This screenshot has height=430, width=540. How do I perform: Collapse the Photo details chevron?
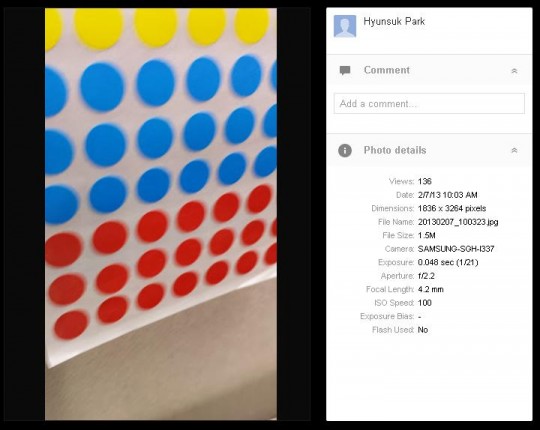pyautogui.click(x=514, y=150)
